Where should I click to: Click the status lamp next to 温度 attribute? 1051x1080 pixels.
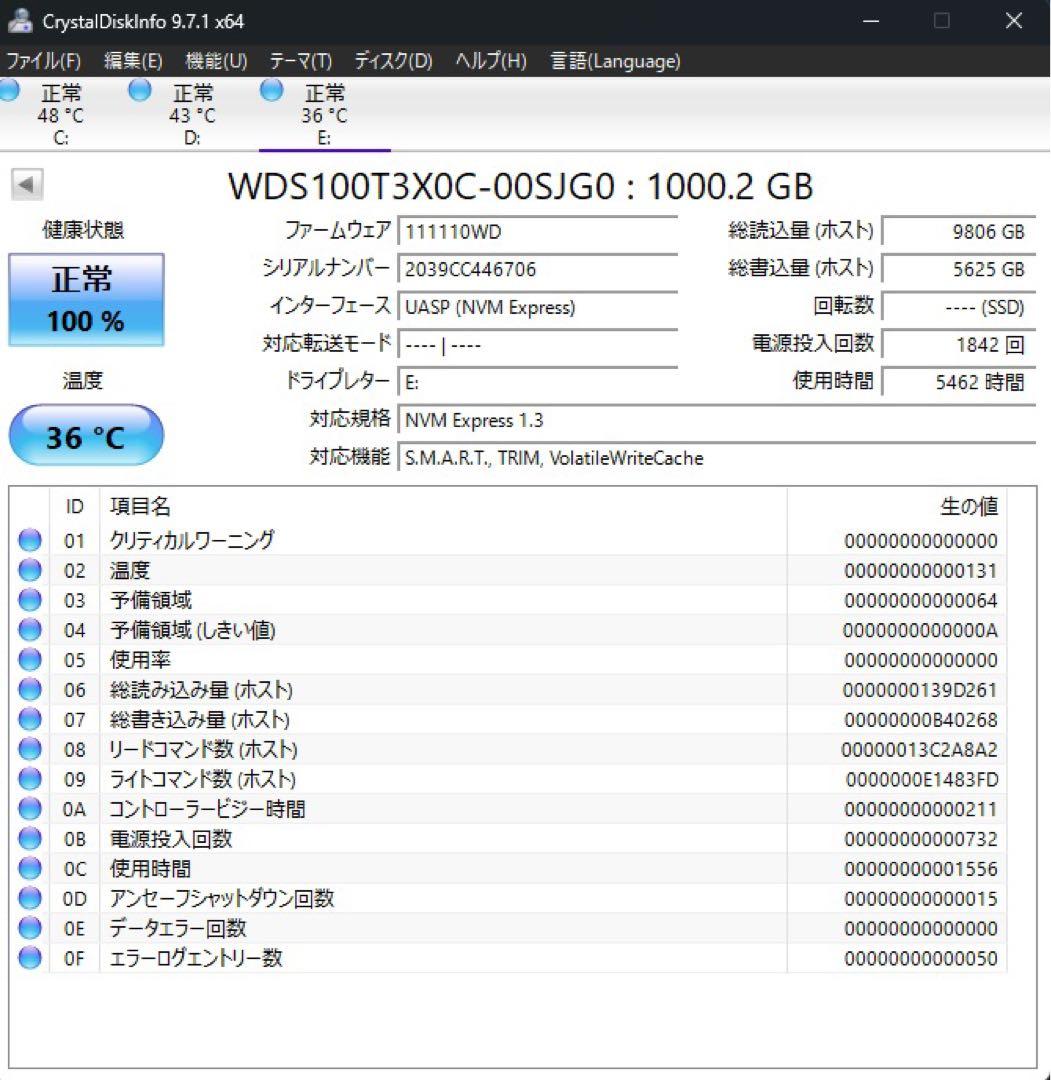point(29,570)
